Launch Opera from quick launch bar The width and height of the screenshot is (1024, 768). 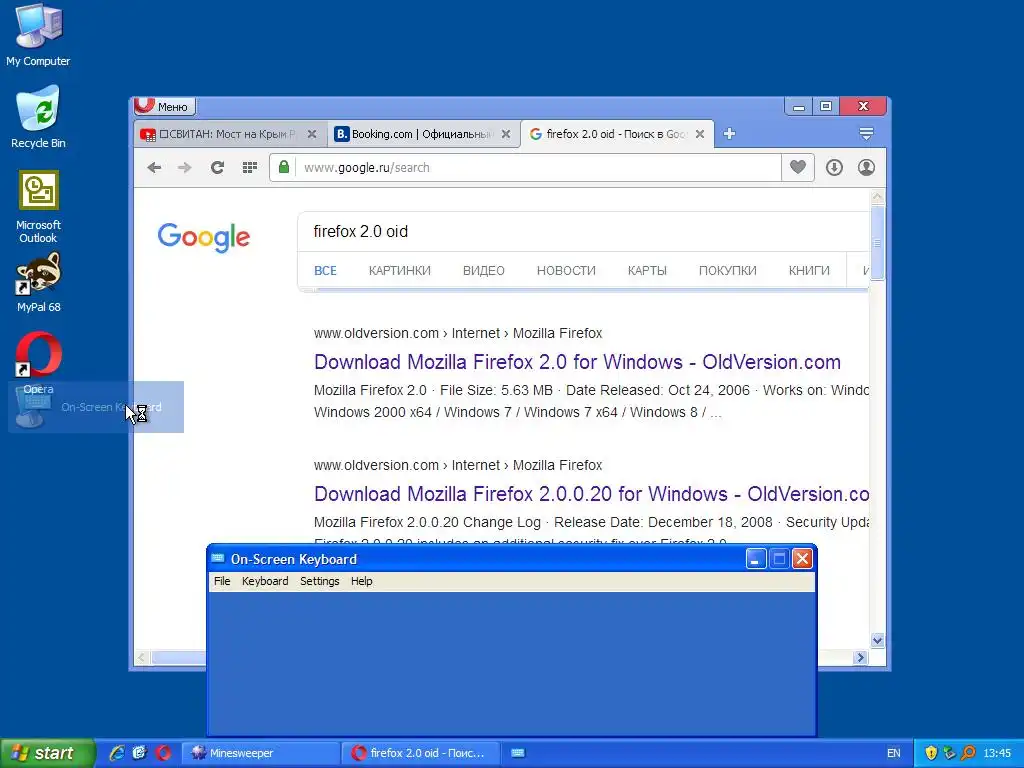coord(163,753)
